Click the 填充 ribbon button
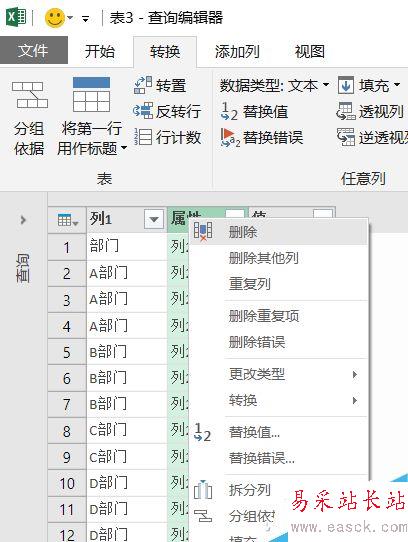Image resolution: width=408 pixels, height=542 pixels. click(x=369, y=85)
